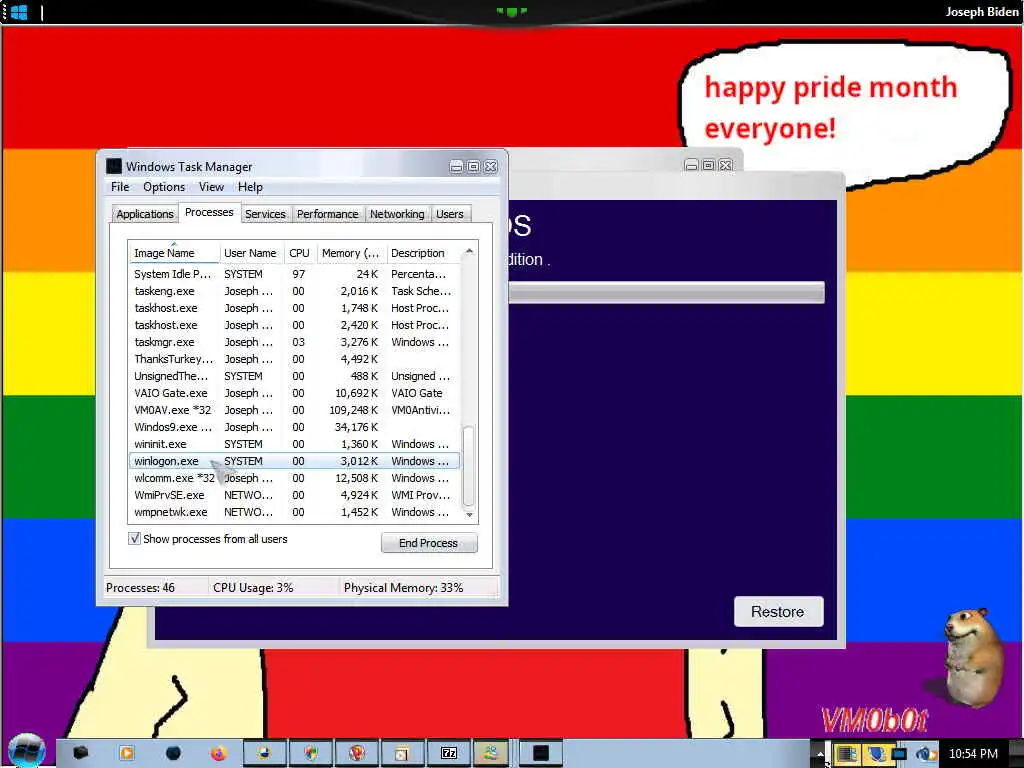Select the UnsignedThe... process row
Viewport: 1024px width, 768px height.
[294, 376]
